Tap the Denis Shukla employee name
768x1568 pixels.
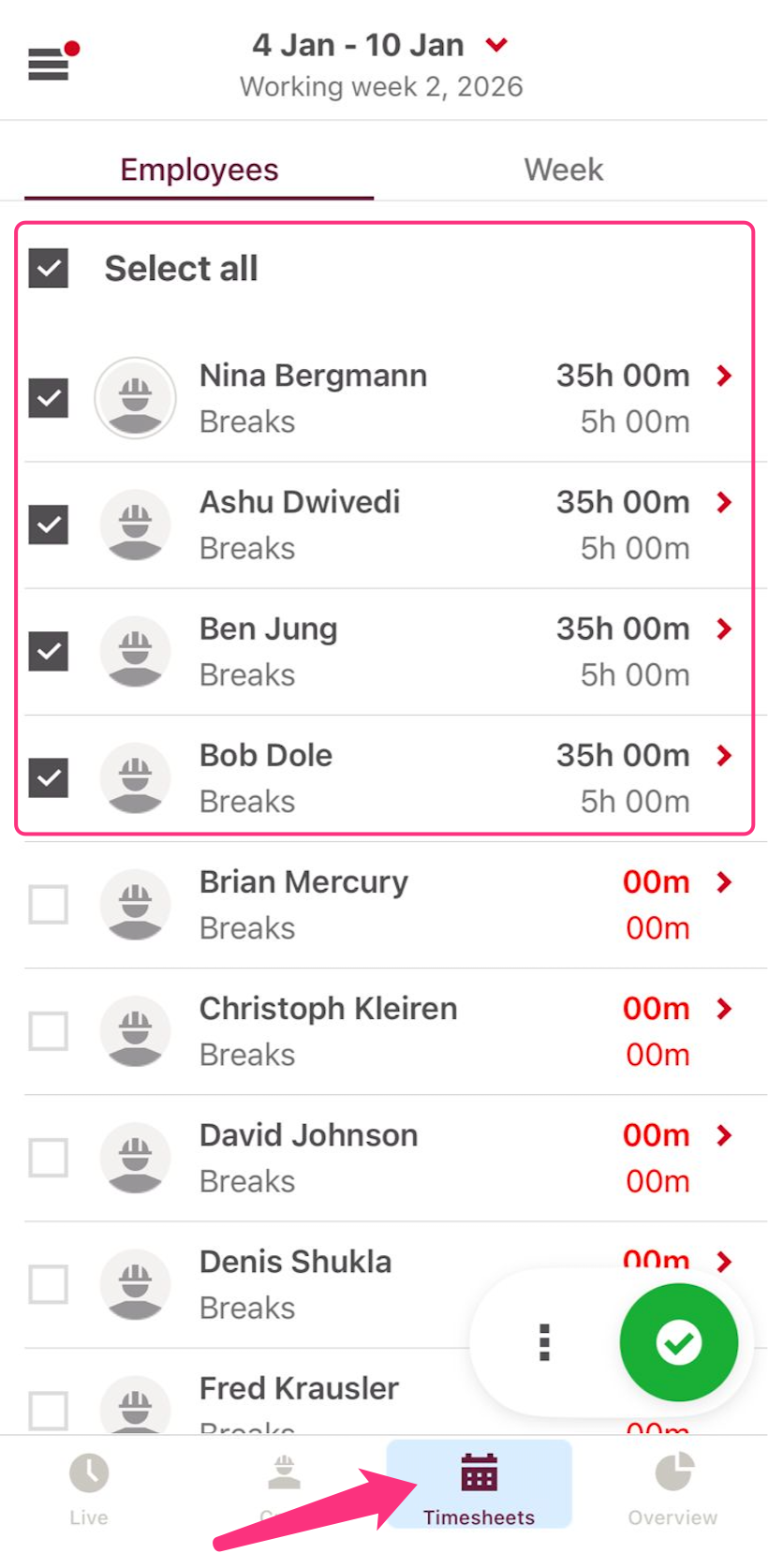pyautogui.click(x=295, y=1262)
